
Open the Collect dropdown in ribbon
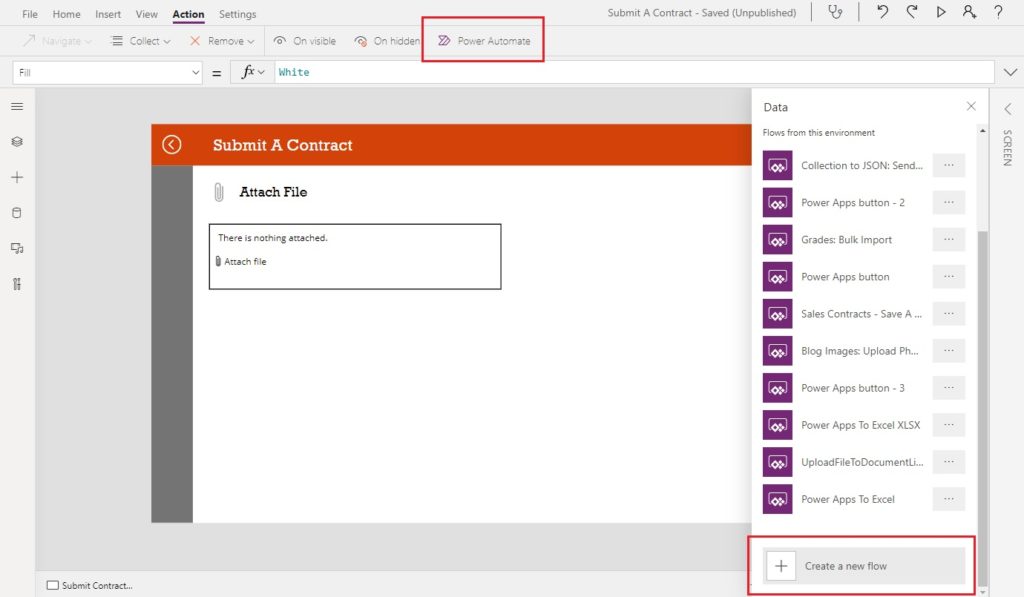point(141,41)
